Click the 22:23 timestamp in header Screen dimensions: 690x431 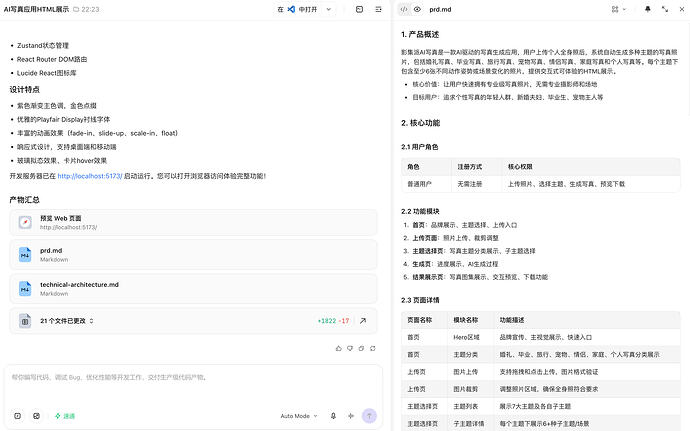(x=90, y=9)
